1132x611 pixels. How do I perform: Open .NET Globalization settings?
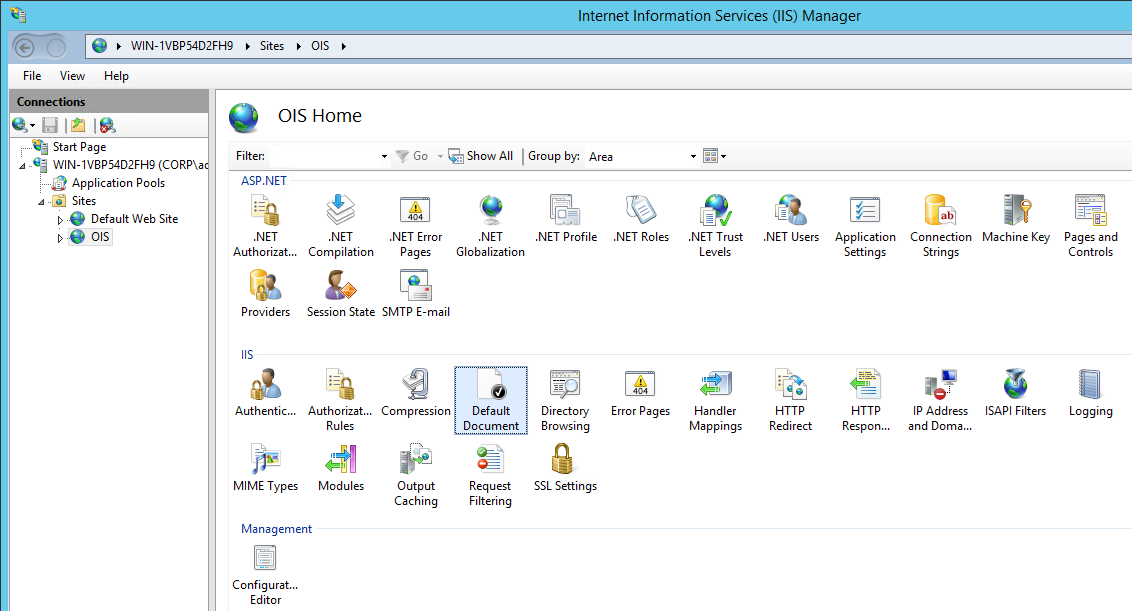coord(491,226)
